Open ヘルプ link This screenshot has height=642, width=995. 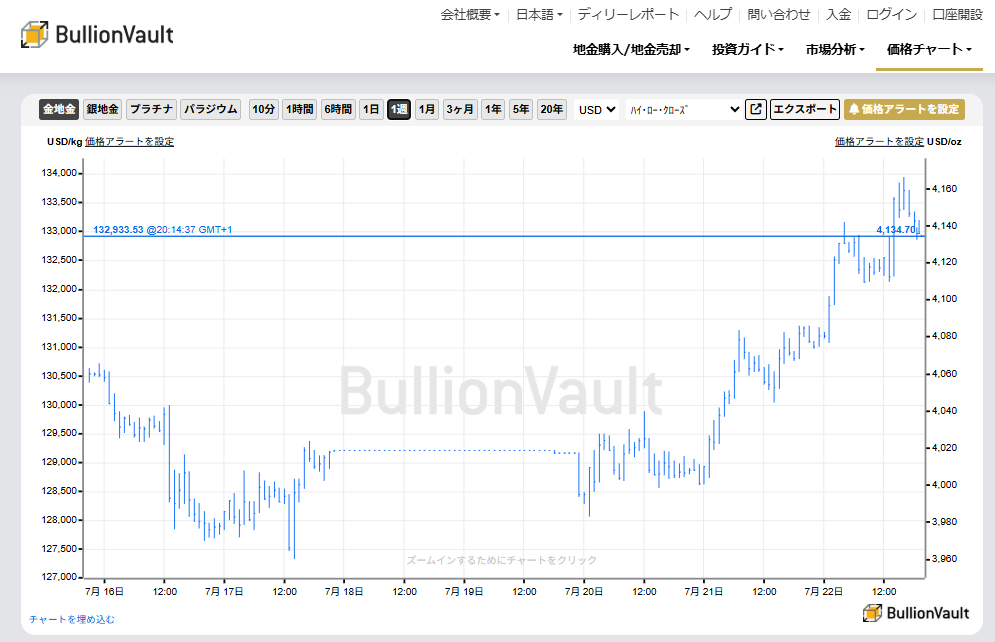pos(713,15)
